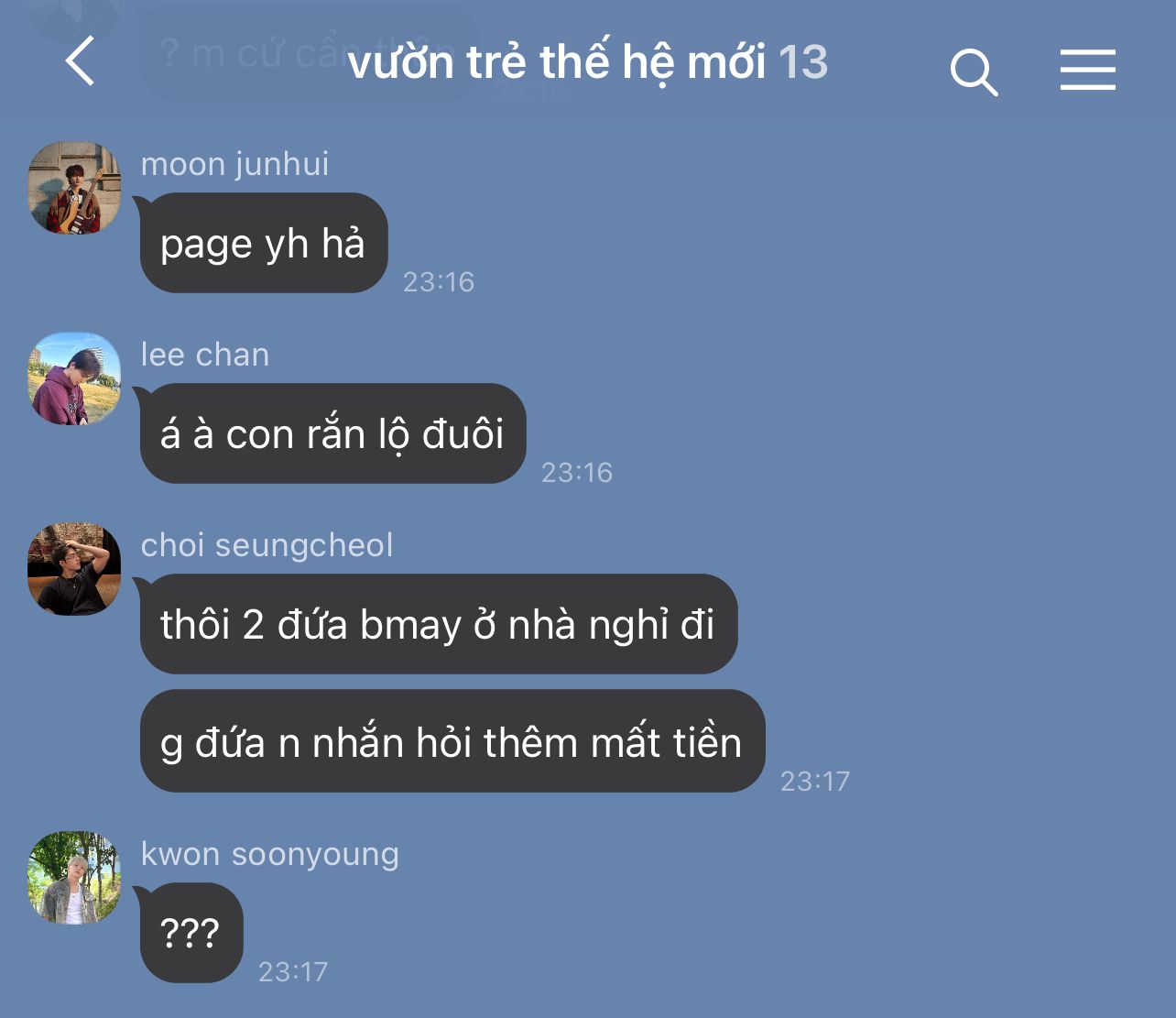The image size is (1176, 1018).
Task: Select 'g đứa n nhắn hỏi thêm mất tiền' message
Action: coord(452,741)
